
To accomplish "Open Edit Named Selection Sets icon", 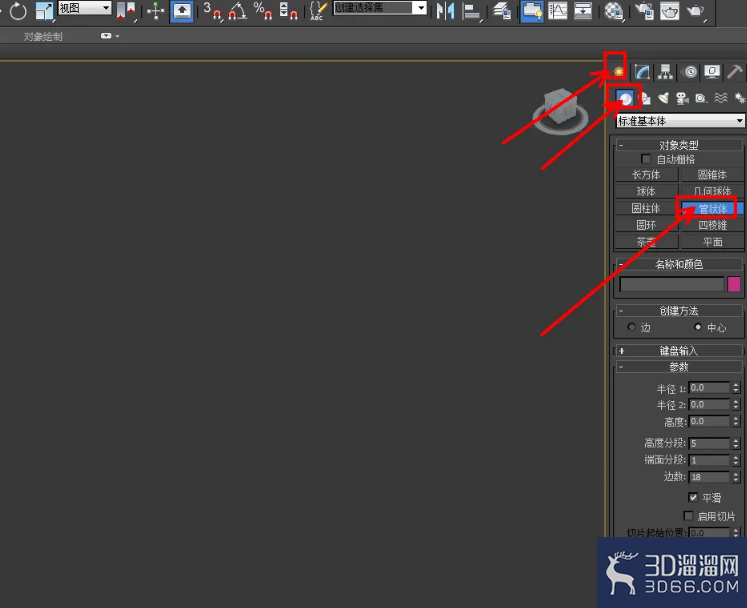I will coord(318,11).
